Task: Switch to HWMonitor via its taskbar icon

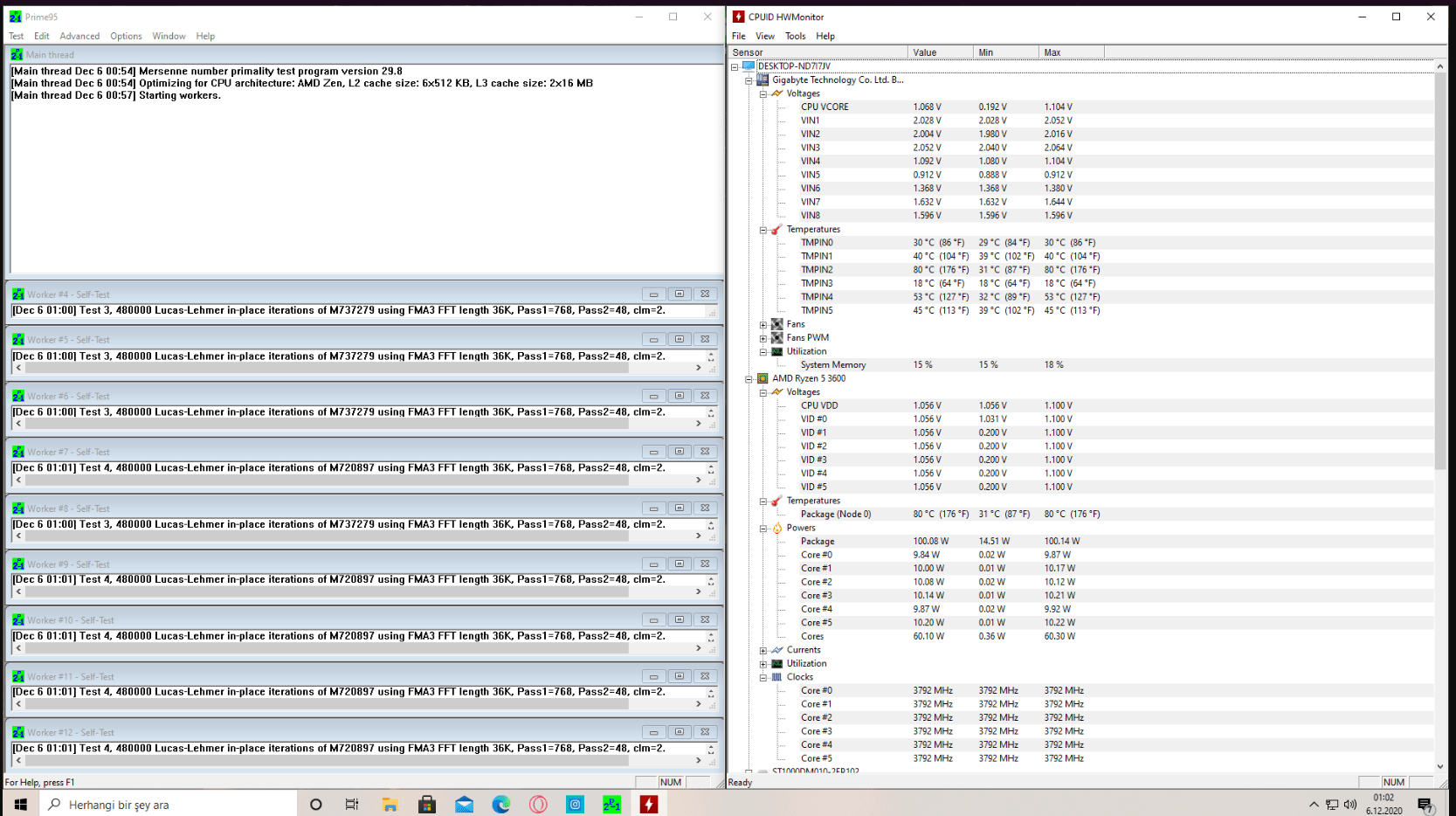Action: pos(649,805)
